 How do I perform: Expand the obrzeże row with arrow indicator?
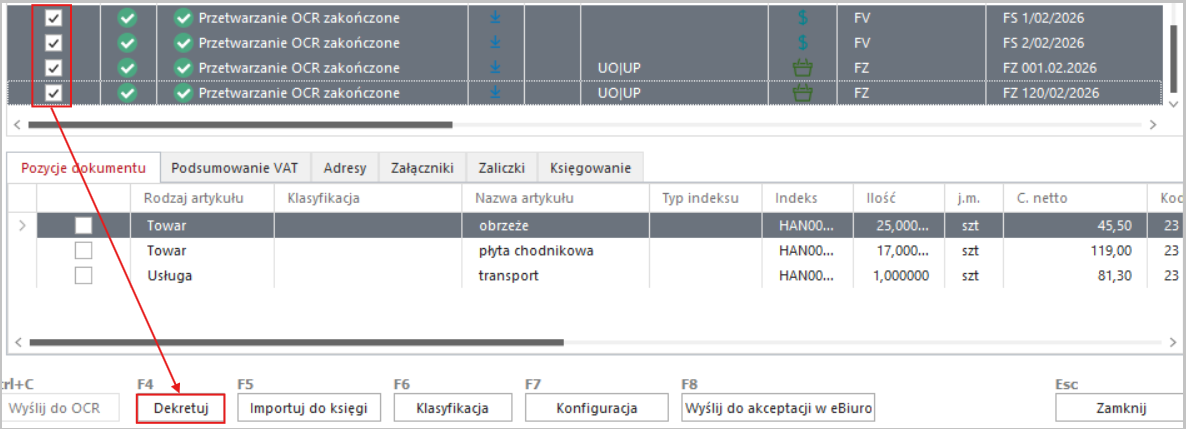click(21, 225)
